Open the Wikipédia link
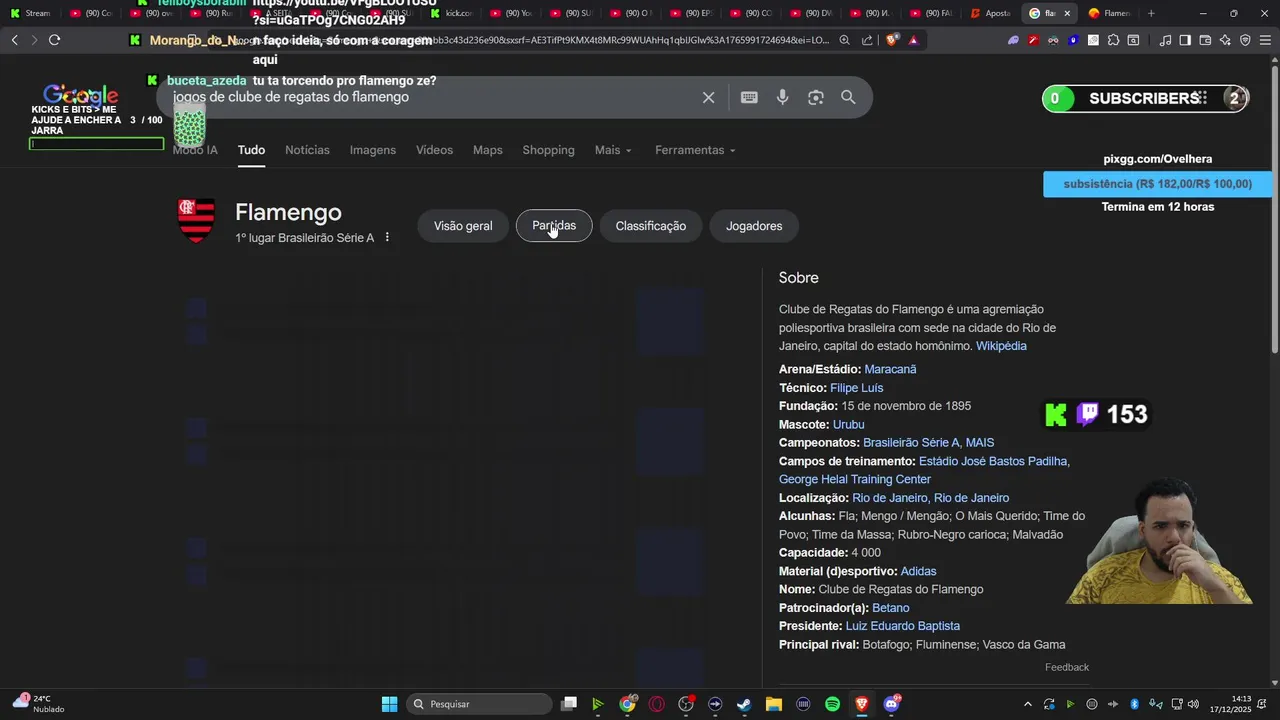The width and height of the screenshot is (1280, 720). click(1001, 346)
